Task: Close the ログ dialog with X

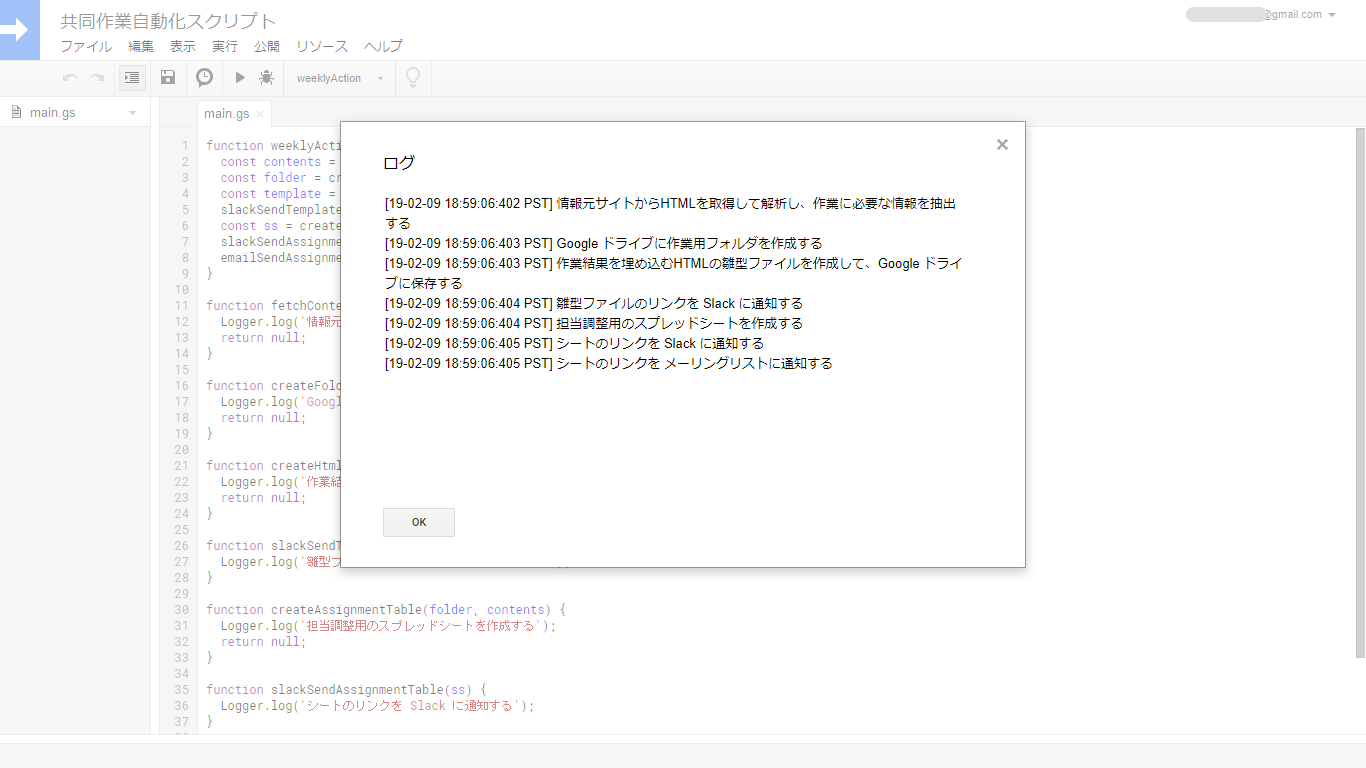Action: tap(1002, 145)
